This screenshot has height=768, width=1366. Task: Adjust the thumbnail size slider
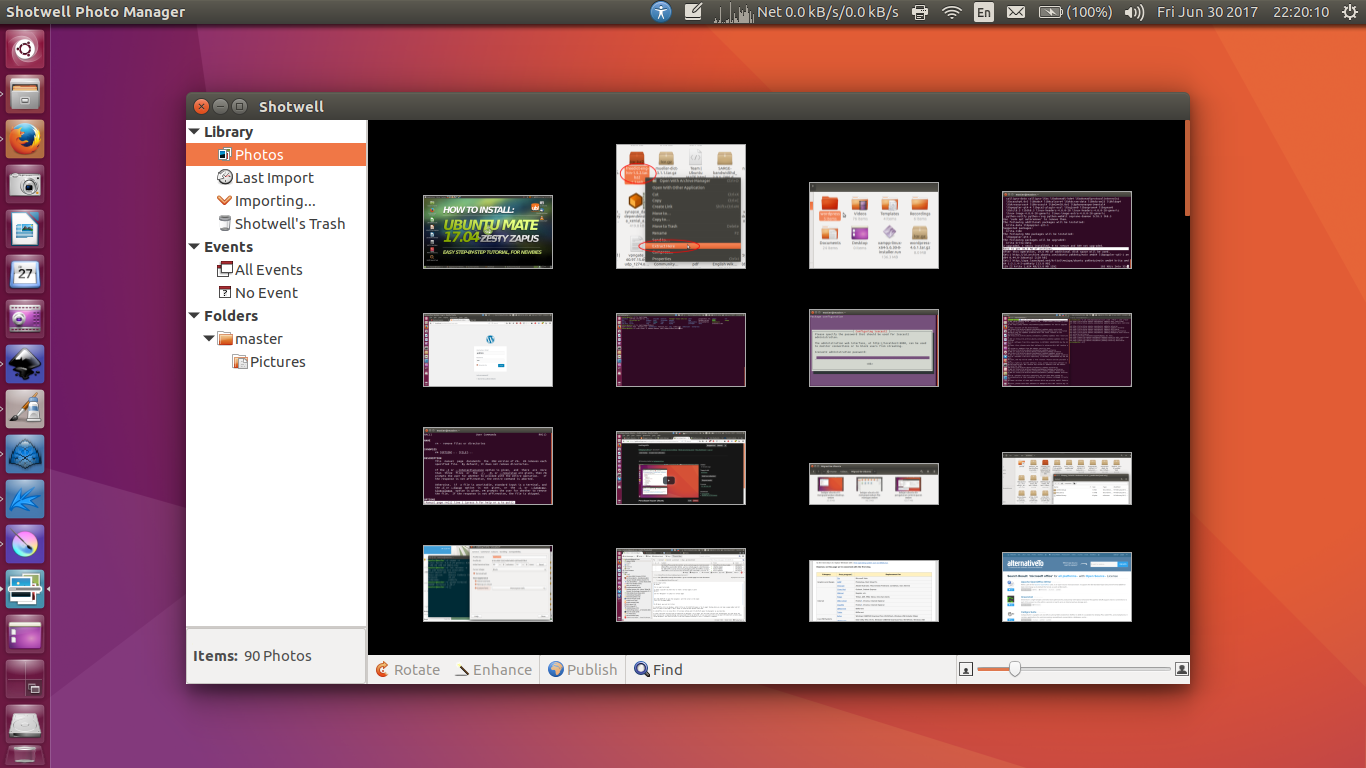[x=1016, y=668]
